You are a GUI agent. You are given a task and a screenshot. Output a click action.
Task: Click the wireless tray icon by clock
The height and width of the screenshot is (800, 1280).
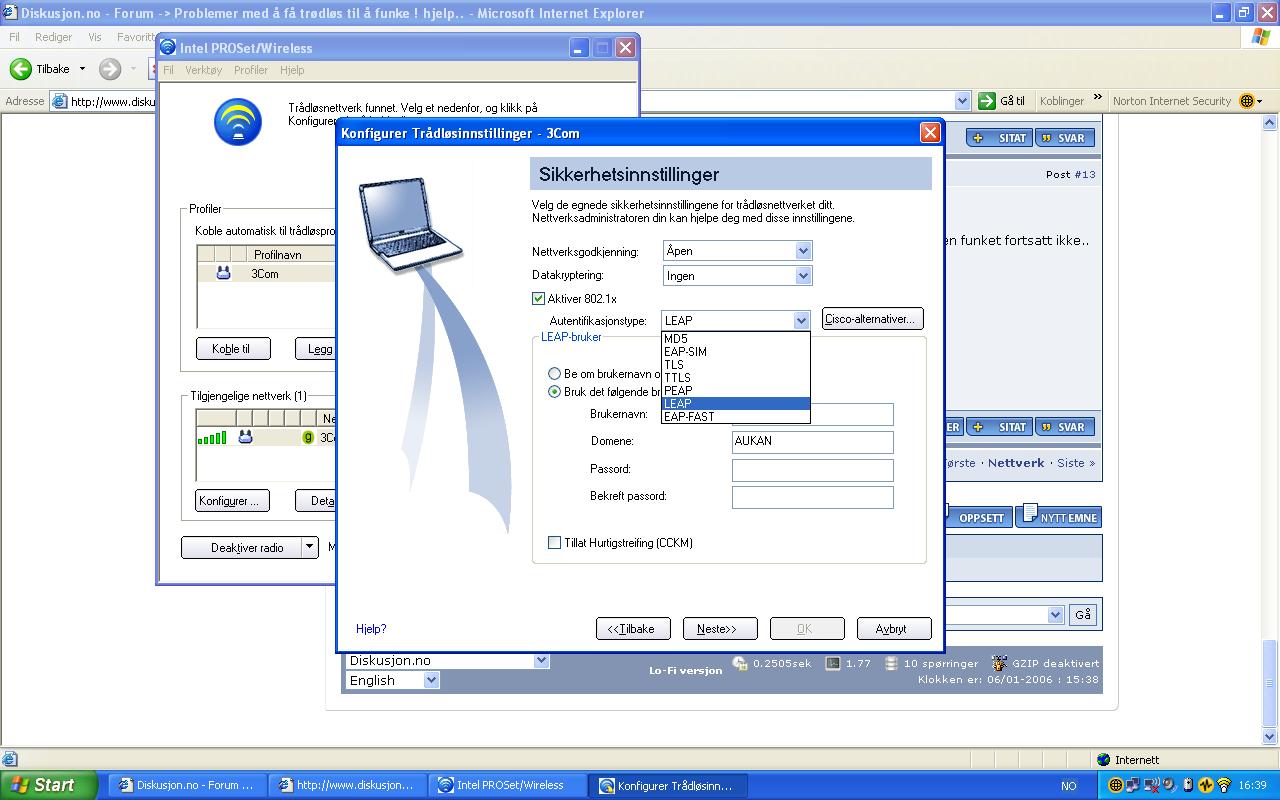1223,785
